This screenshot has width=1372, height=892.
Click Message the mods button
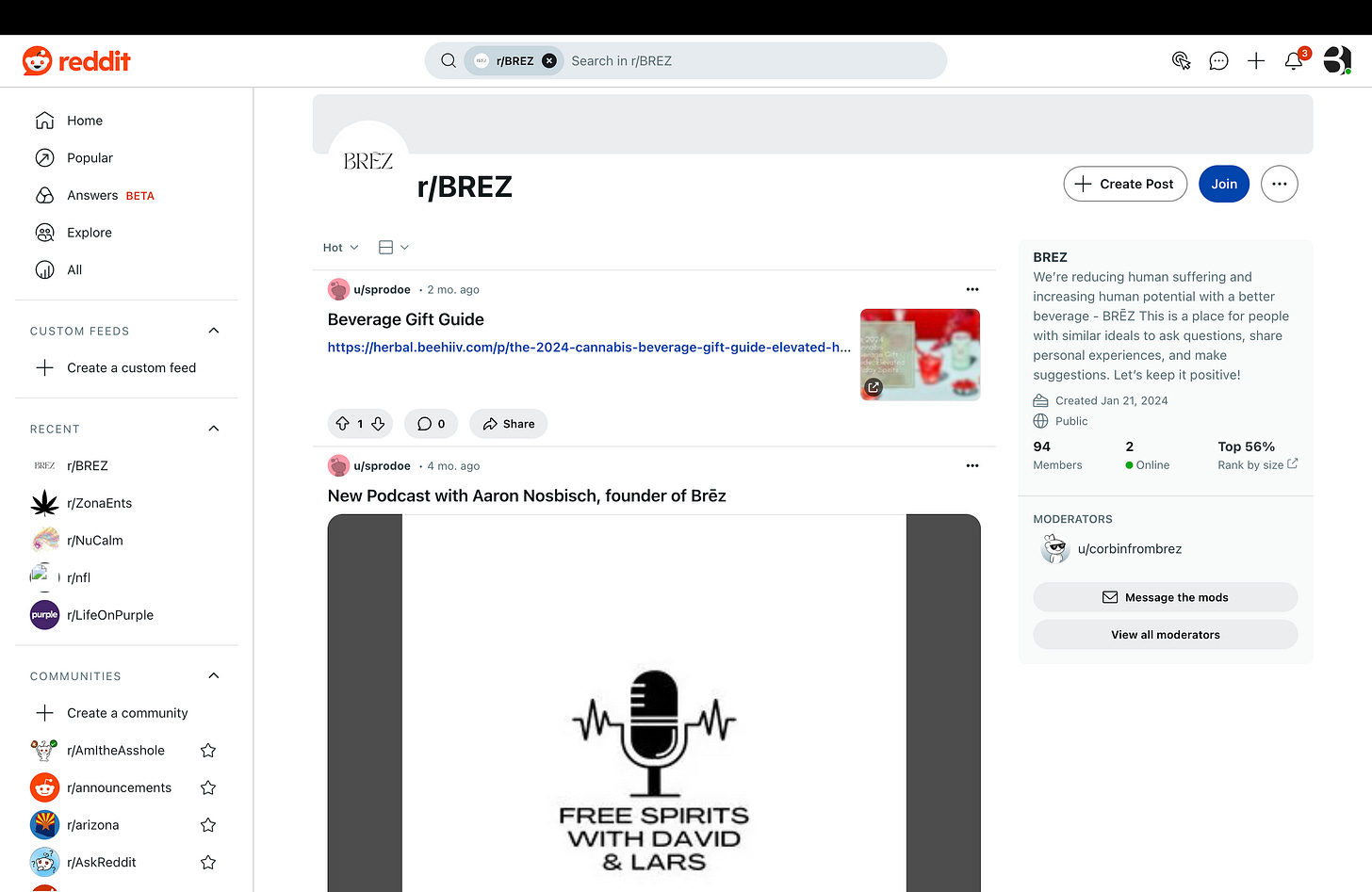[1166, 597]
